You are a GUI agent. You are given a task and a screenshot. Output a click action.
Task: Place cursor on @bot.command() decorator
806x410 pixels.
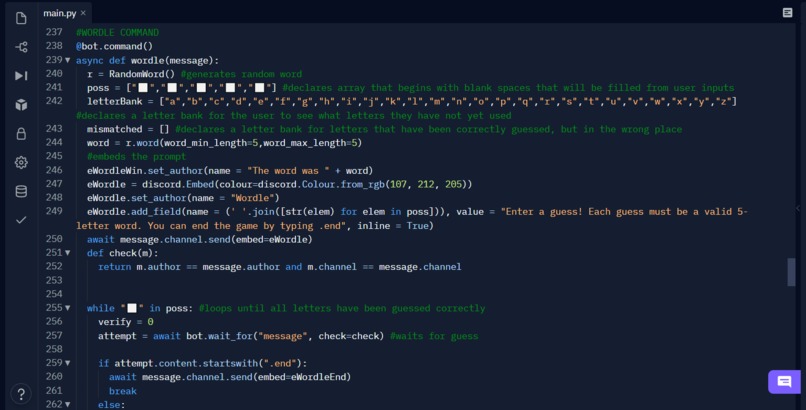pyautogui.click(x=114, y=46)
